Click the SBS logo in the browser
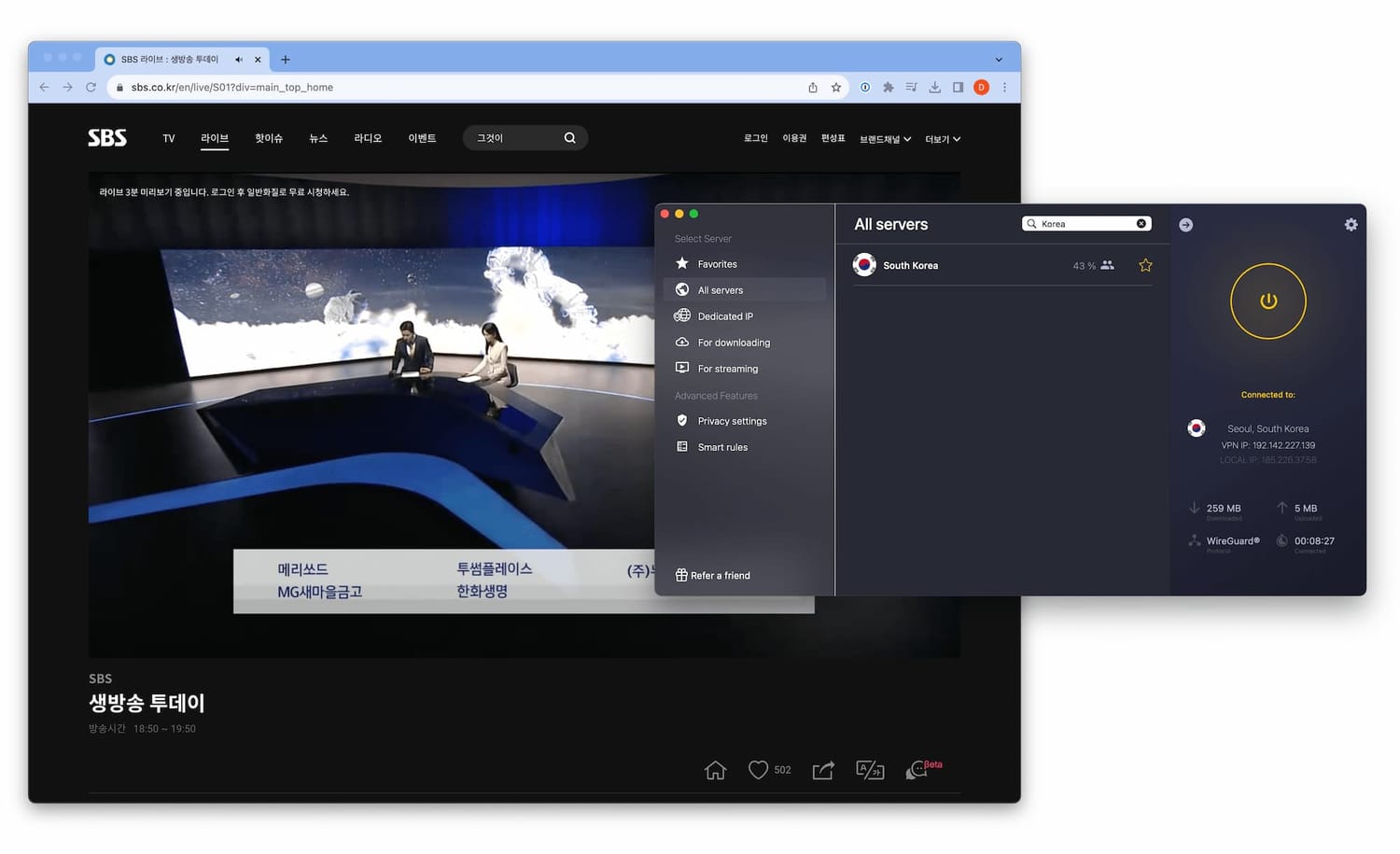 pyautogui.click(x=107, y=138)
